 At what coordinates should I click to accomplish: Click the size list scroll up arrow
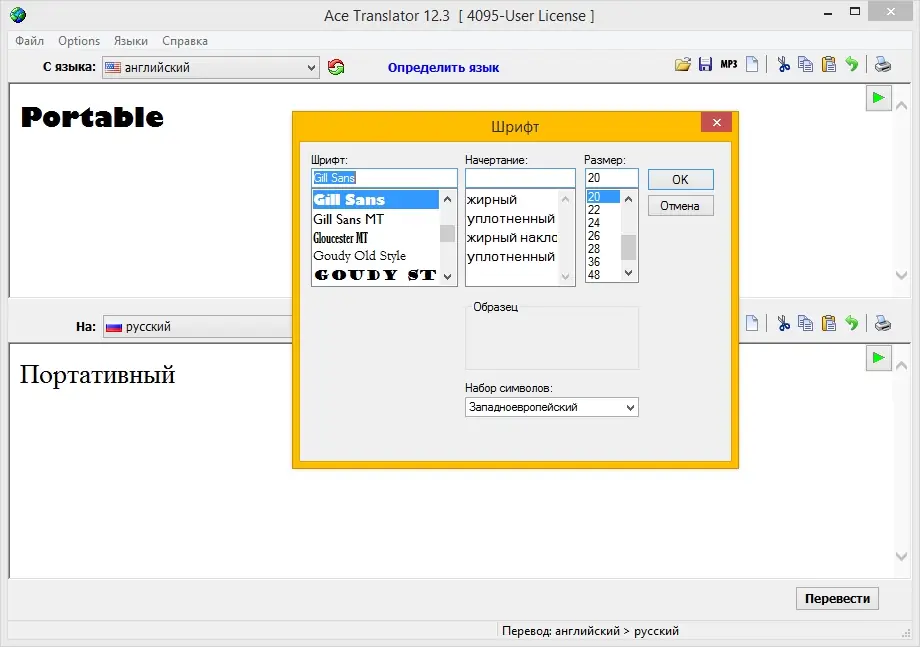pos(628,199)
